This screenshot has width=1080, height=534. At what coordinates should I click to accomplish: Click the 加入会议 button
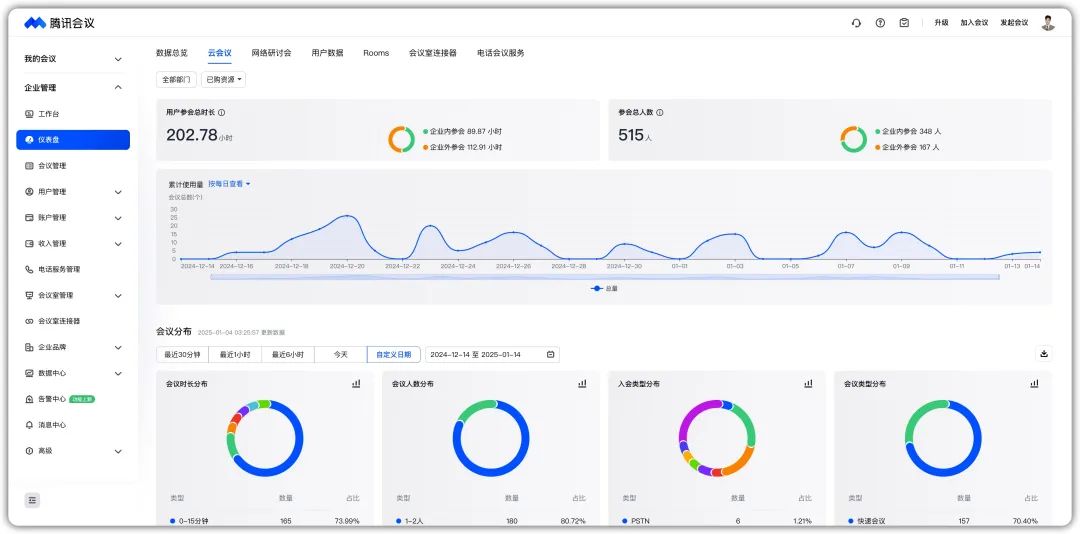coord(974,23)
